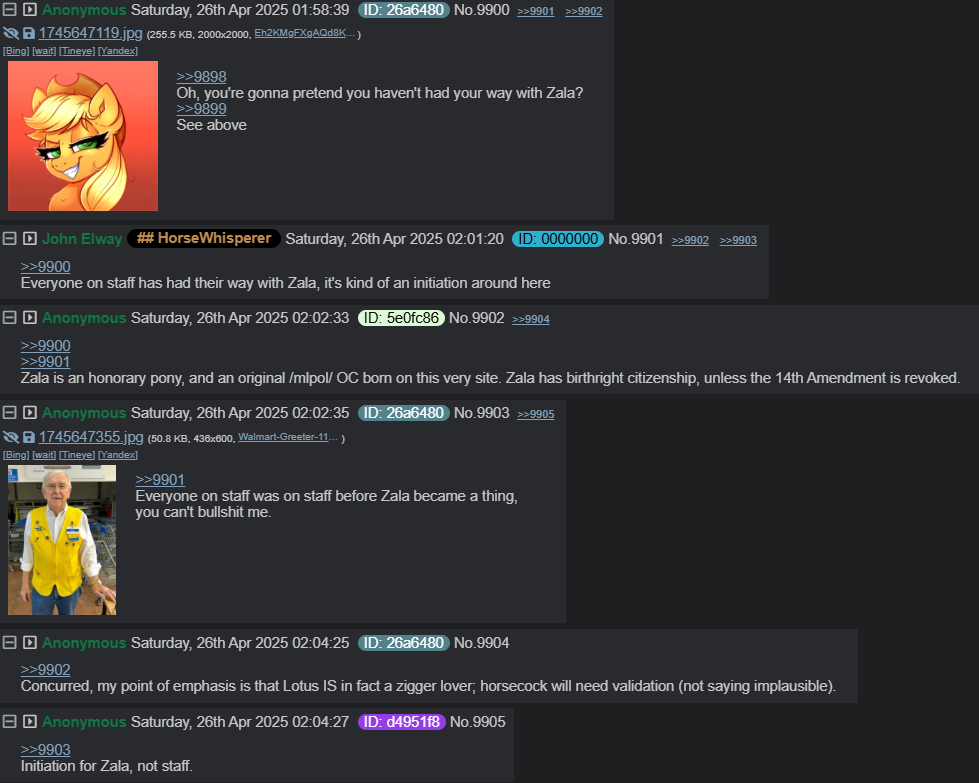Click save disk icon for 1745647355.jpg
Screen dimensions: 979x783
[29, 437]
